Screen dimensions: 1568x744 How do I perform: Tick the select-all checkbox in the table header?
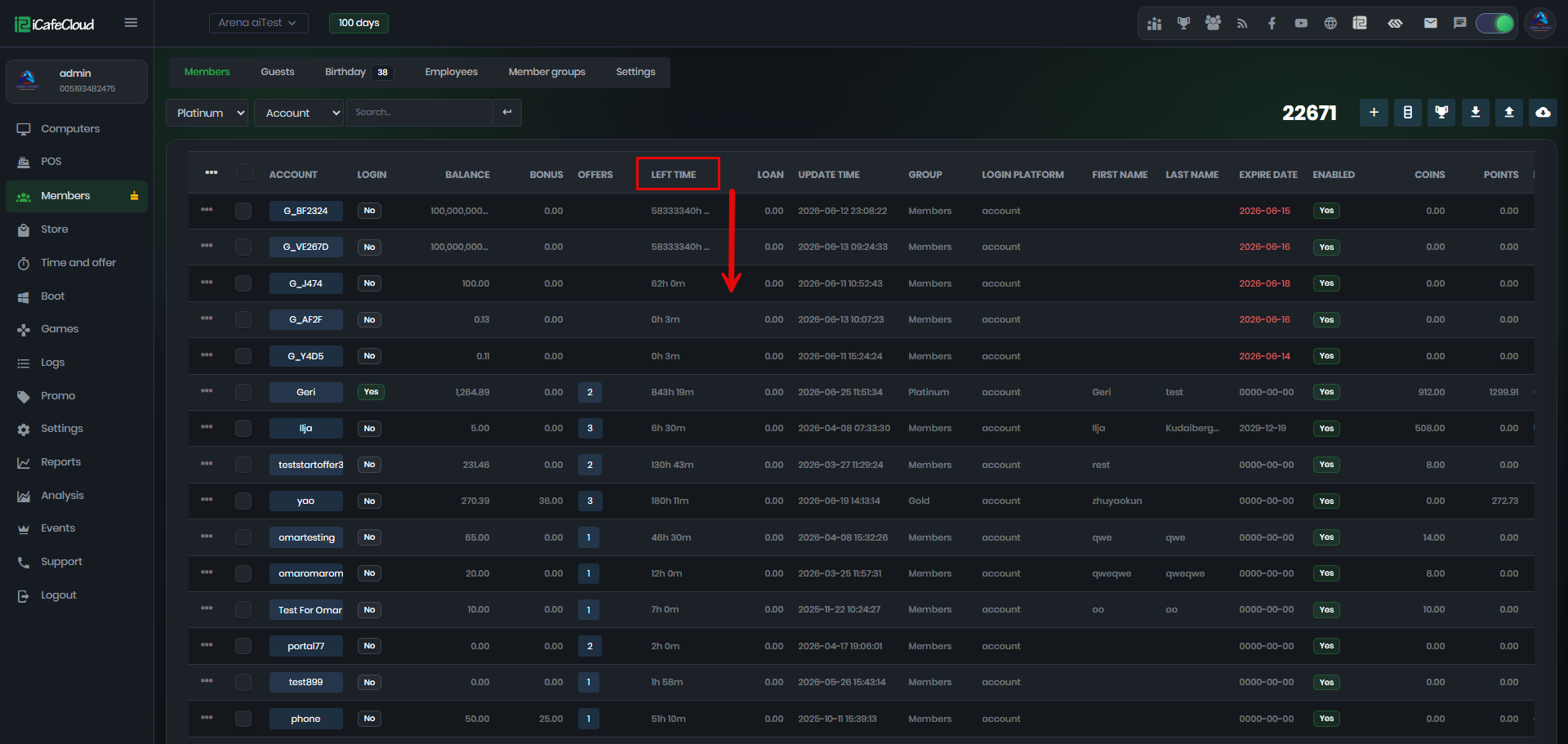click(244, 172)
